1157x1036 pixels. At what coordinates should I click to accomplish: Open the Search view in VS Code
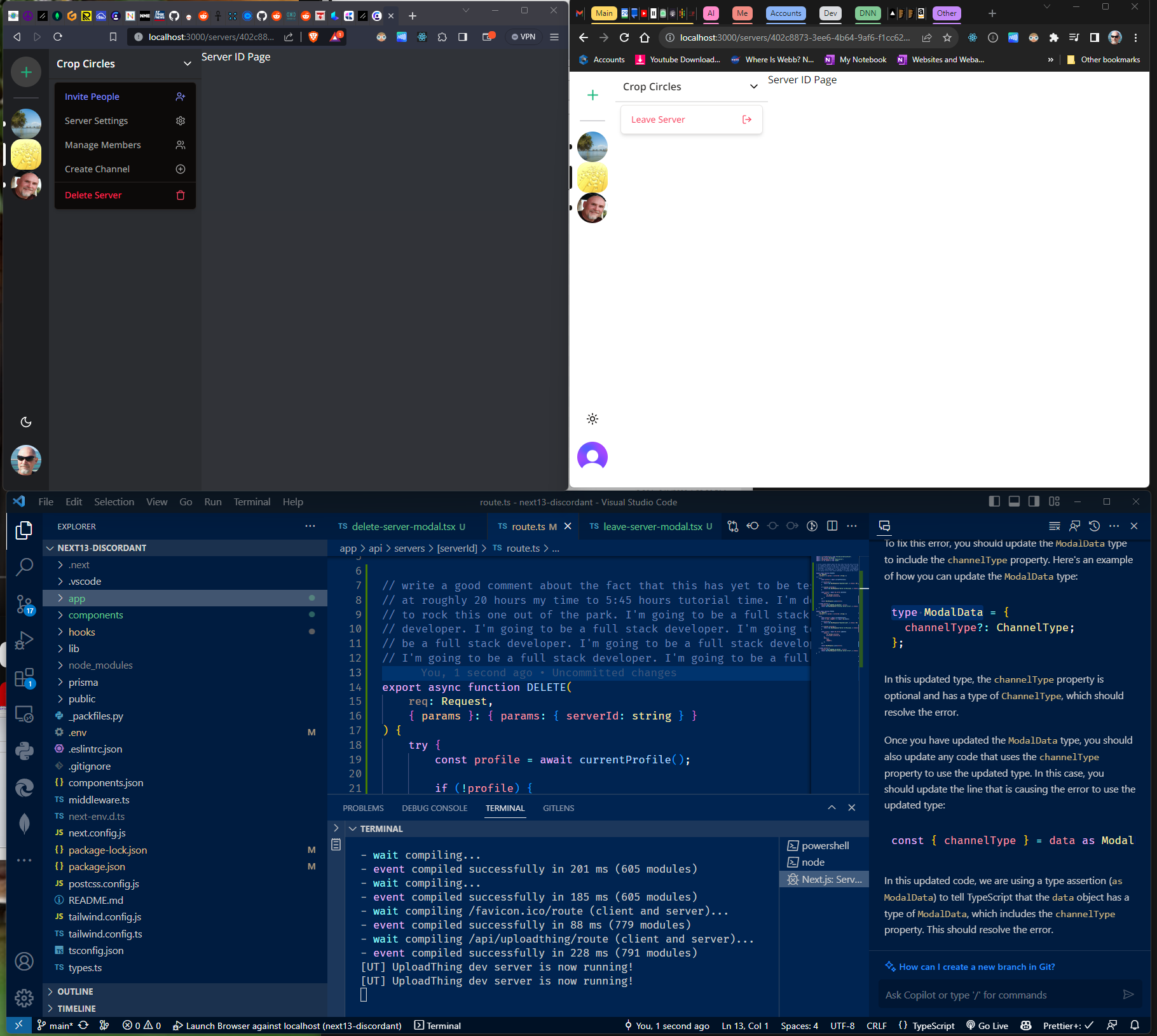click(24, 567)
